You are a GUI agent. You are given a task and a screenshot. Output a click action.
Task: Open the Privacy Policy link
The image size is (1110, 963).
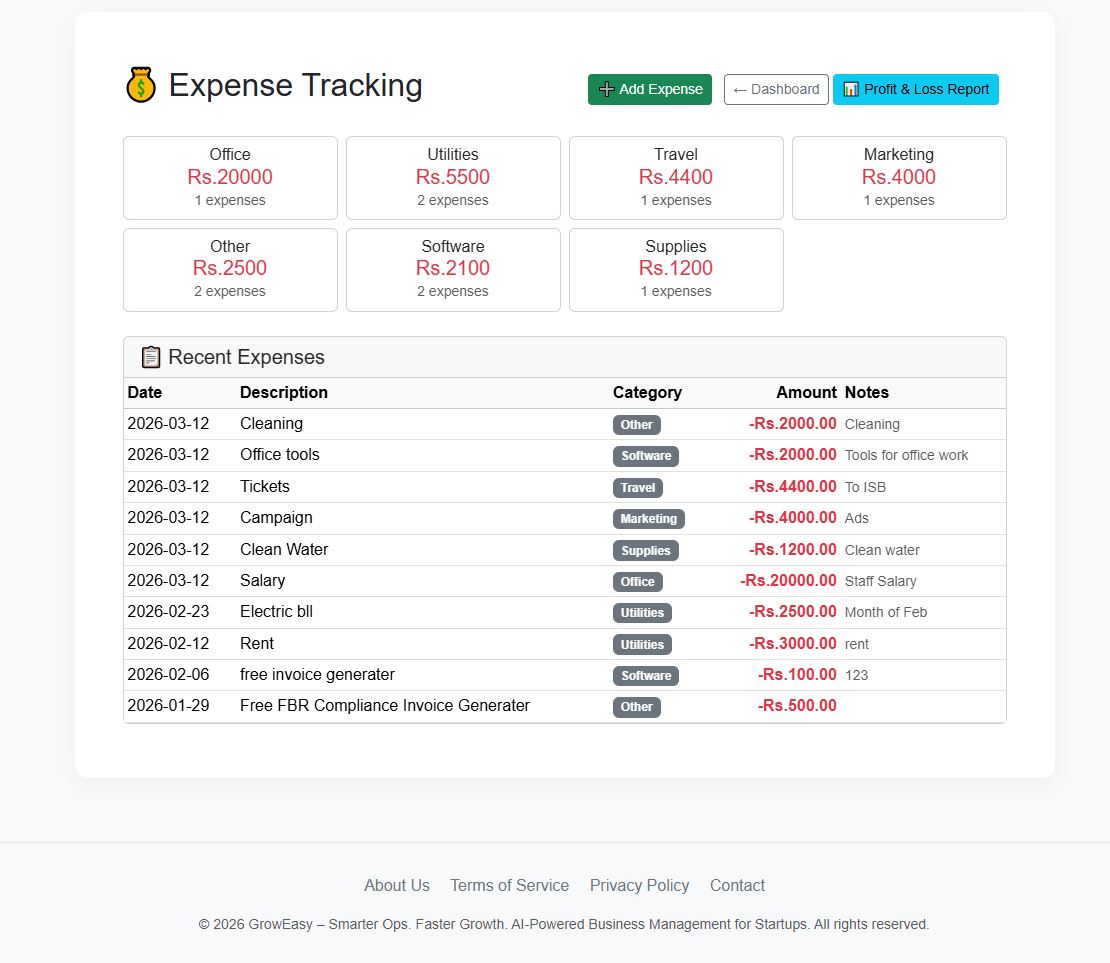pos(639,885)
